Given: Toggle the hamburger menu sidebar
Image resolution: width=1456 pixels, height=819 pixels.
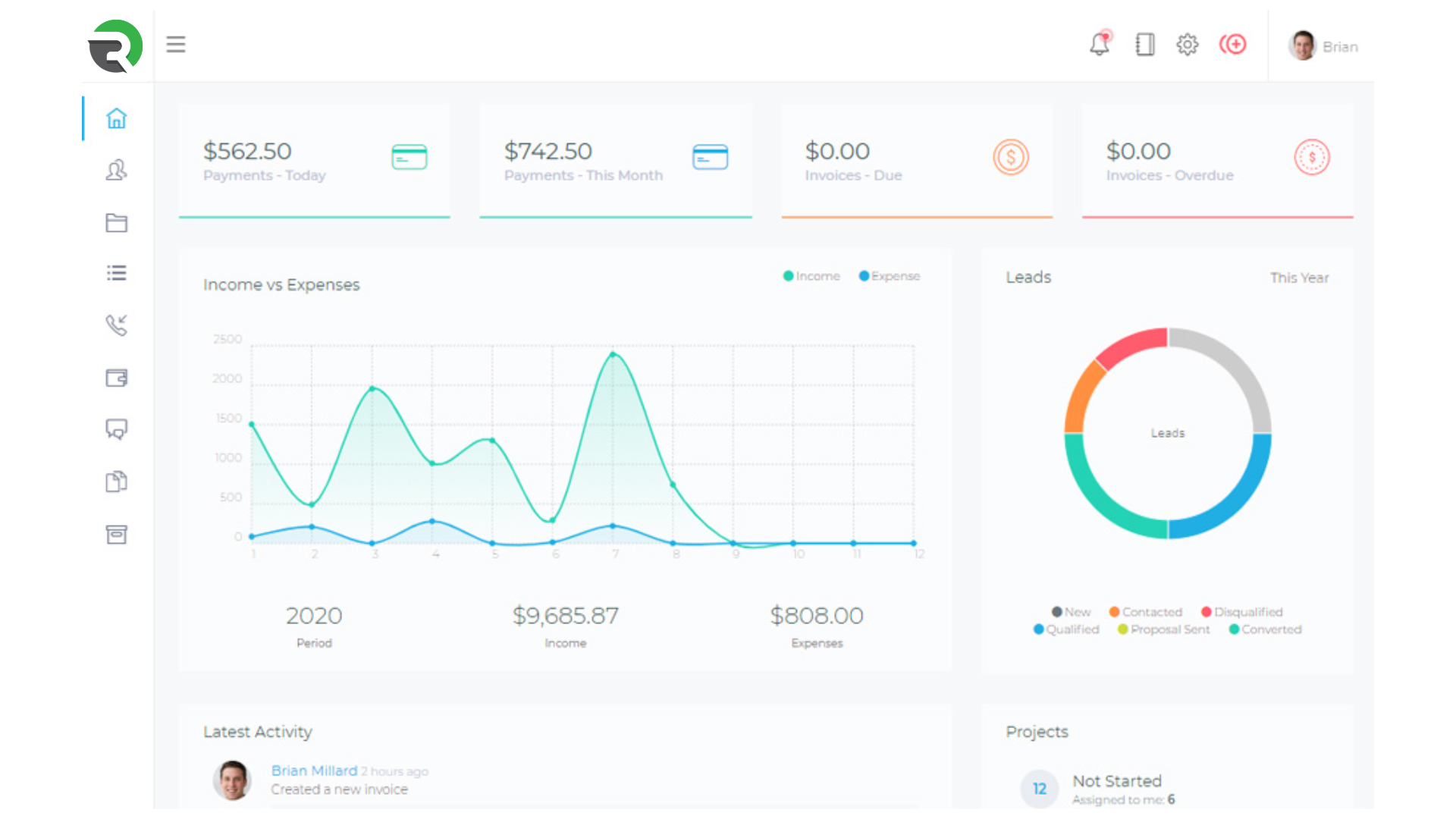Looking at the screenshot, I should pos(176,45).
